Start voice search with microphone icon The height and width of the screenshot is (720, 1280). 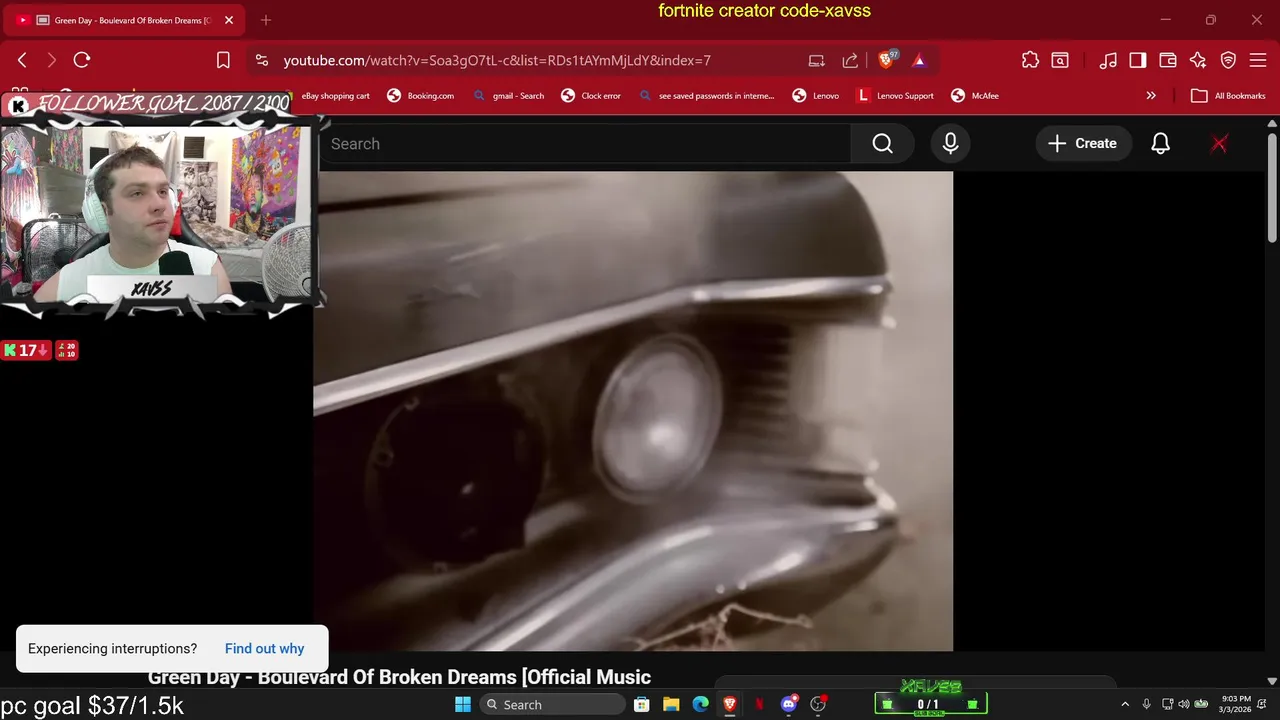[950, 144]
